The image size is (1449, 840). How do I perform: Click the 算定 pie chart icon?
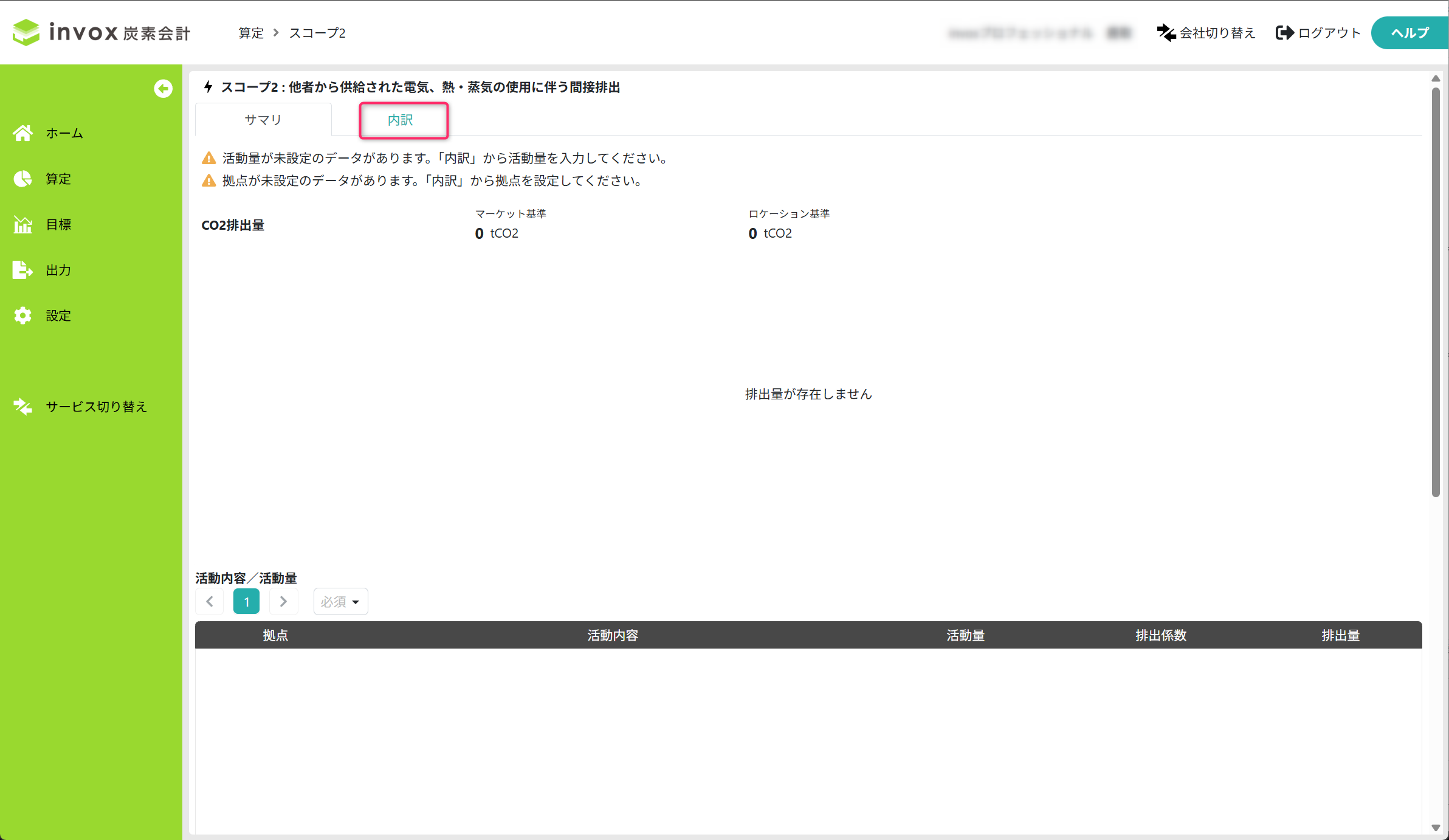click(x=23, y=179)
